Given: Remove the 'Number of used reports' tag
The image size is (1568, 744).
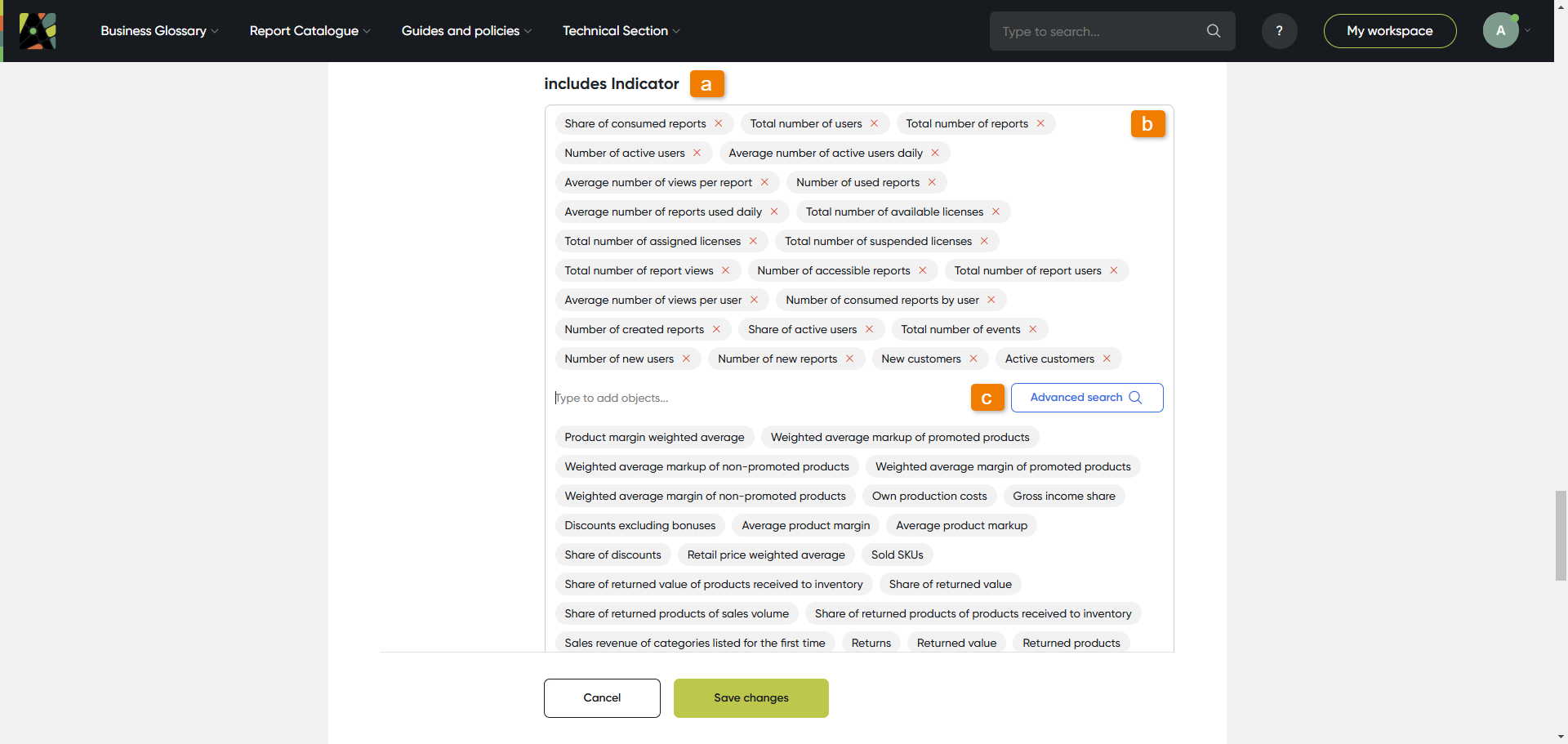Looking at the screenshot, I should [x=932, y=182].
